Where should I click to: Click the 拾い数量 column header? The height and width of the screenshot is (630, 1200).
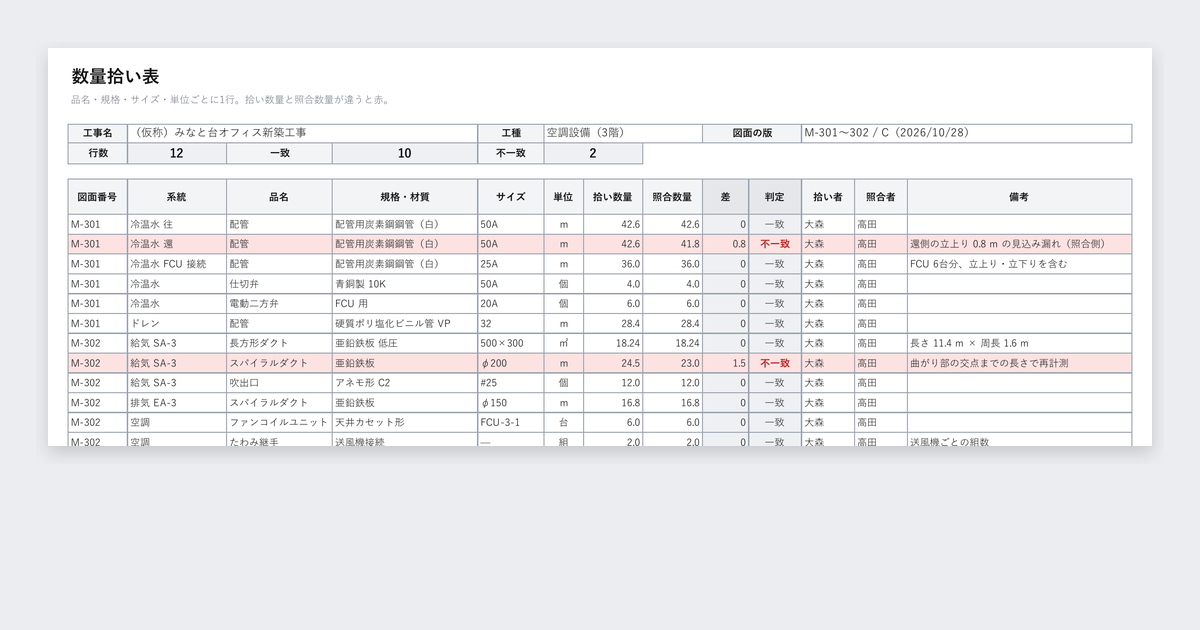[613, 197]
